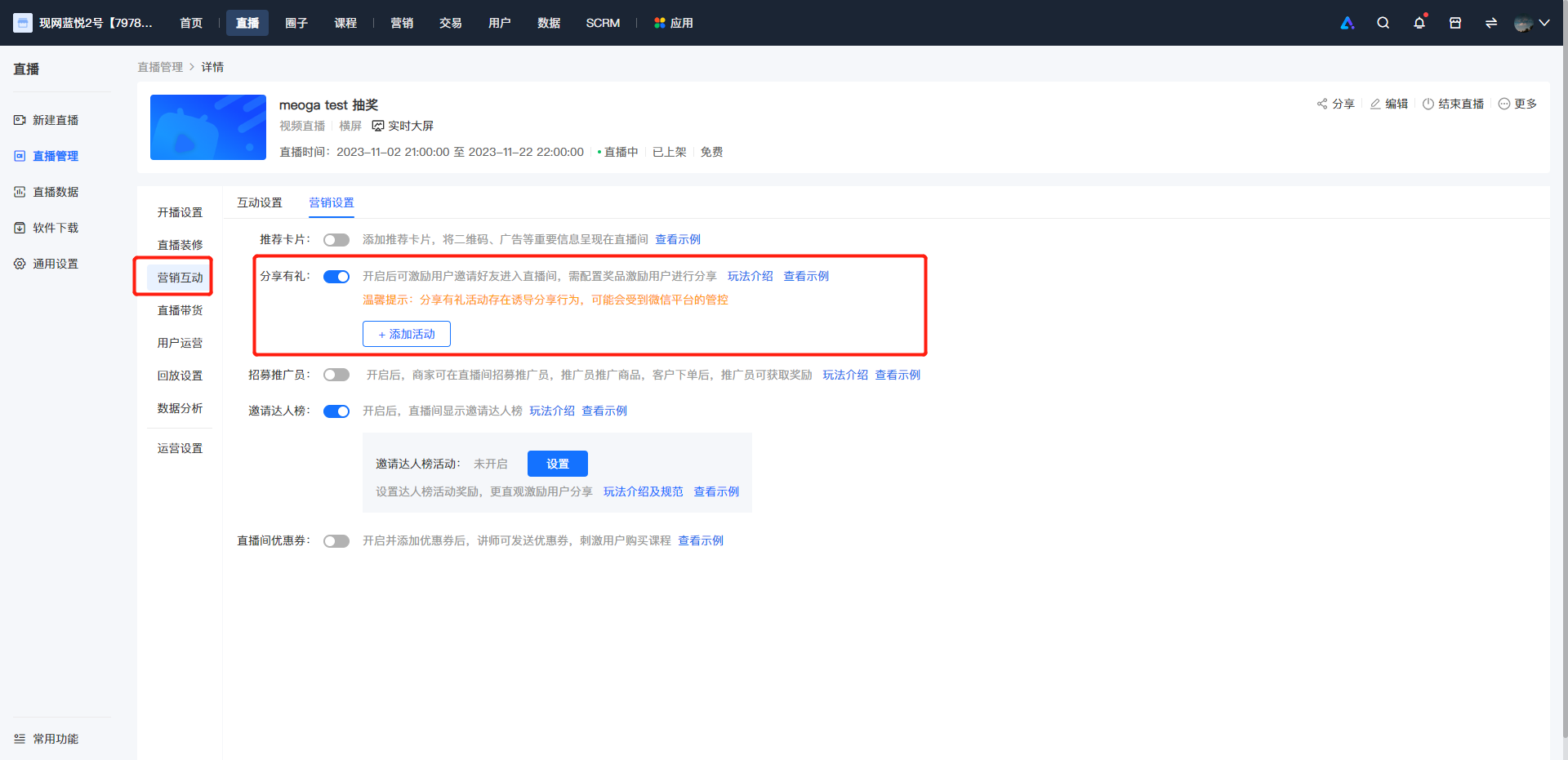Open the 直播带货 section
1568x760 pixels.
(180, 310)
